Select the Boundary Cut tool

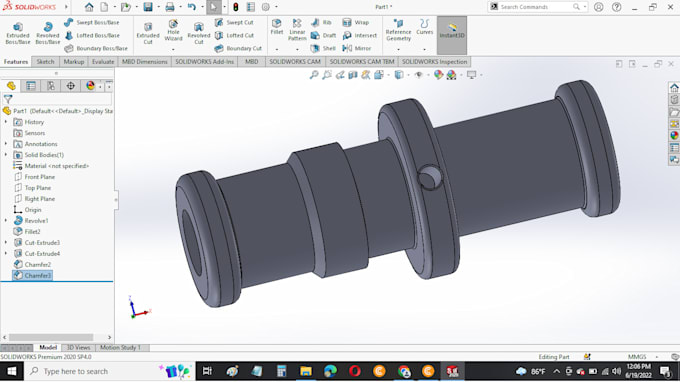(x=238, y=48)
